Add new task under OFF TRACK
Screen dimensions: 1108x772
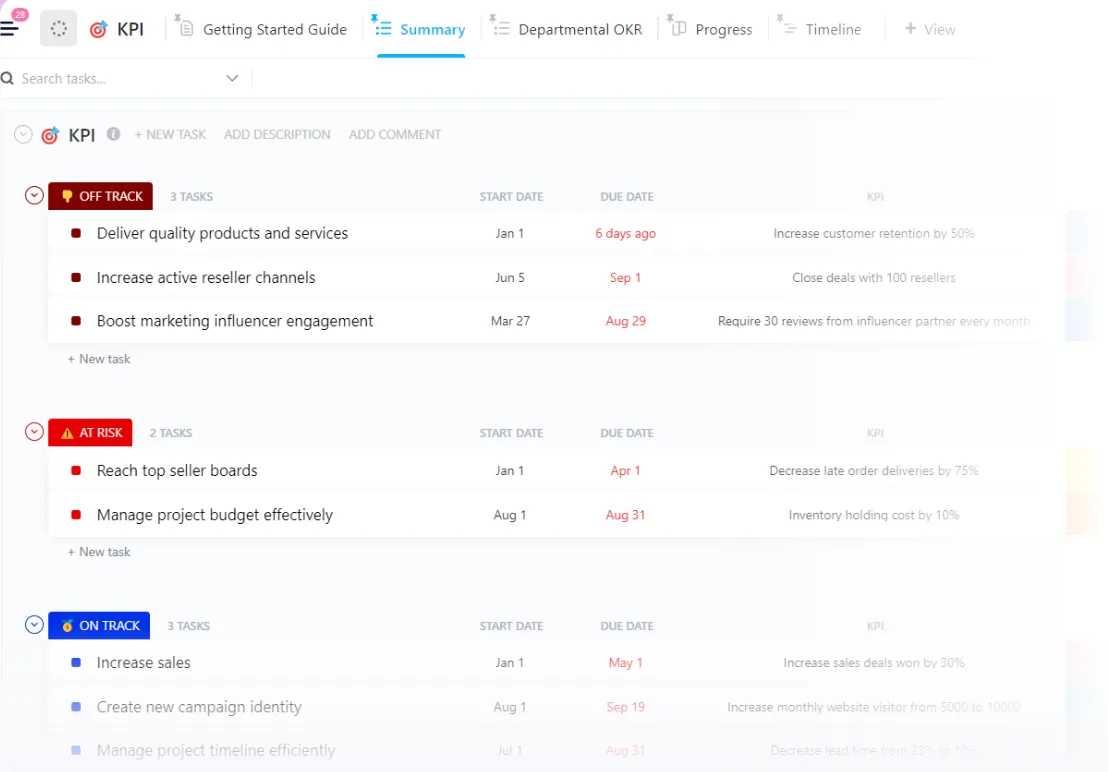99,359
